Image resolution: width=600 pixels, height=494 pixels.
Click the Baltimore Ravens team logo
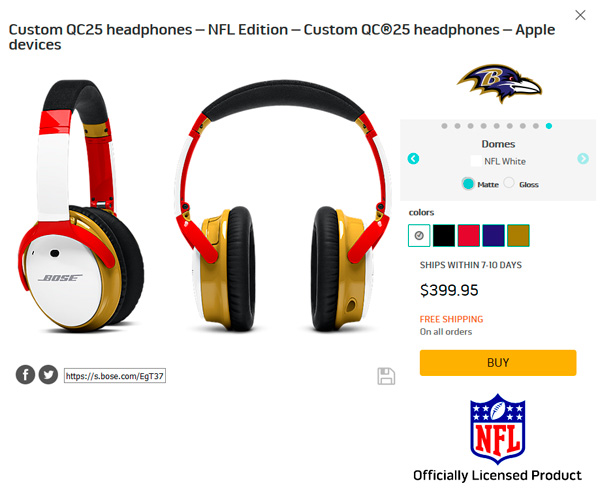[x=499, y=83]
